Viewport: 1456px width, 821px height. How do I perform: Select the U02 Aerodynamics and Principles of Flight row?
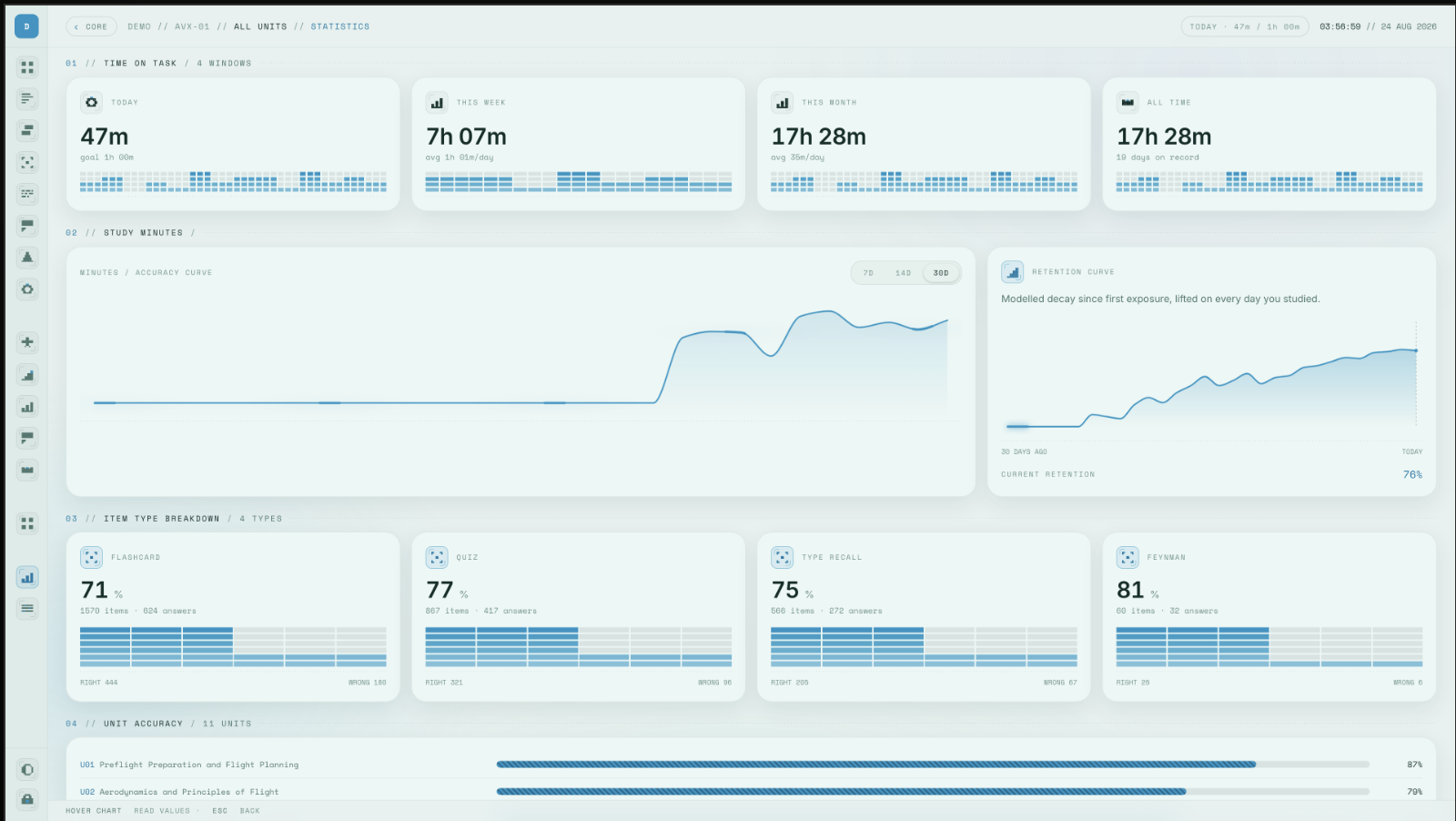click(751, 792)
